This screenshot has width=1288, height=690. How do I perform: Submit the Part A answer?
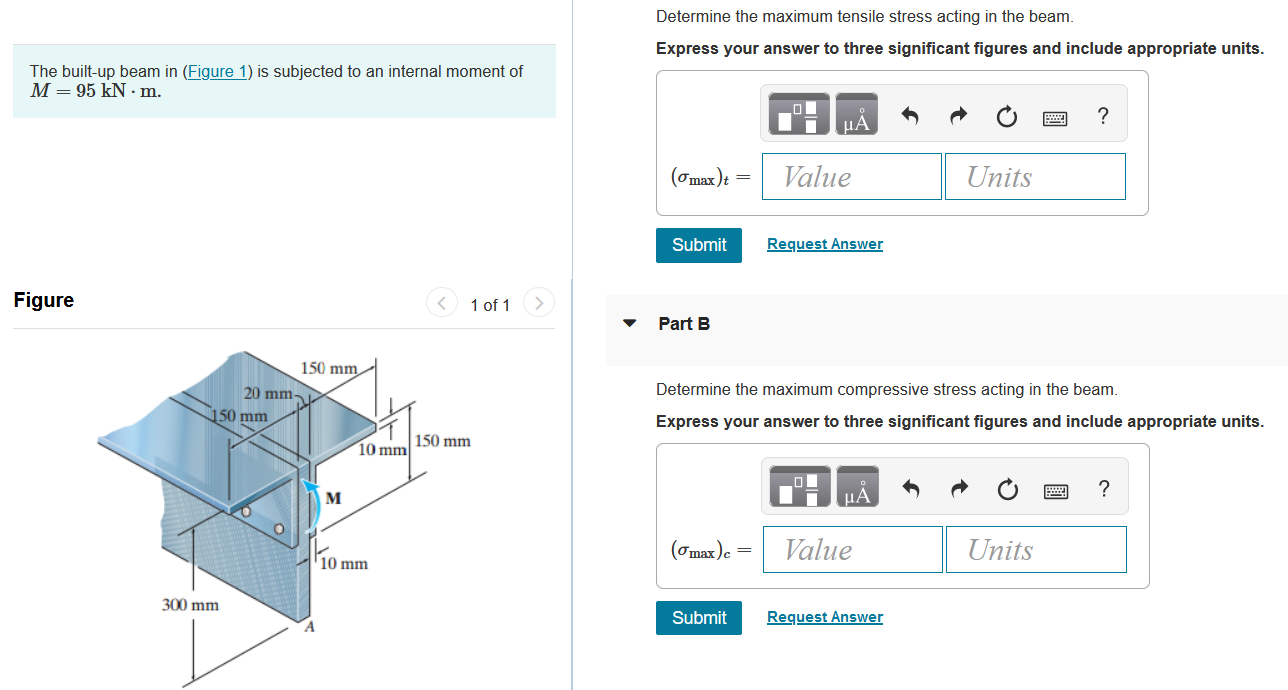point(698,244)
